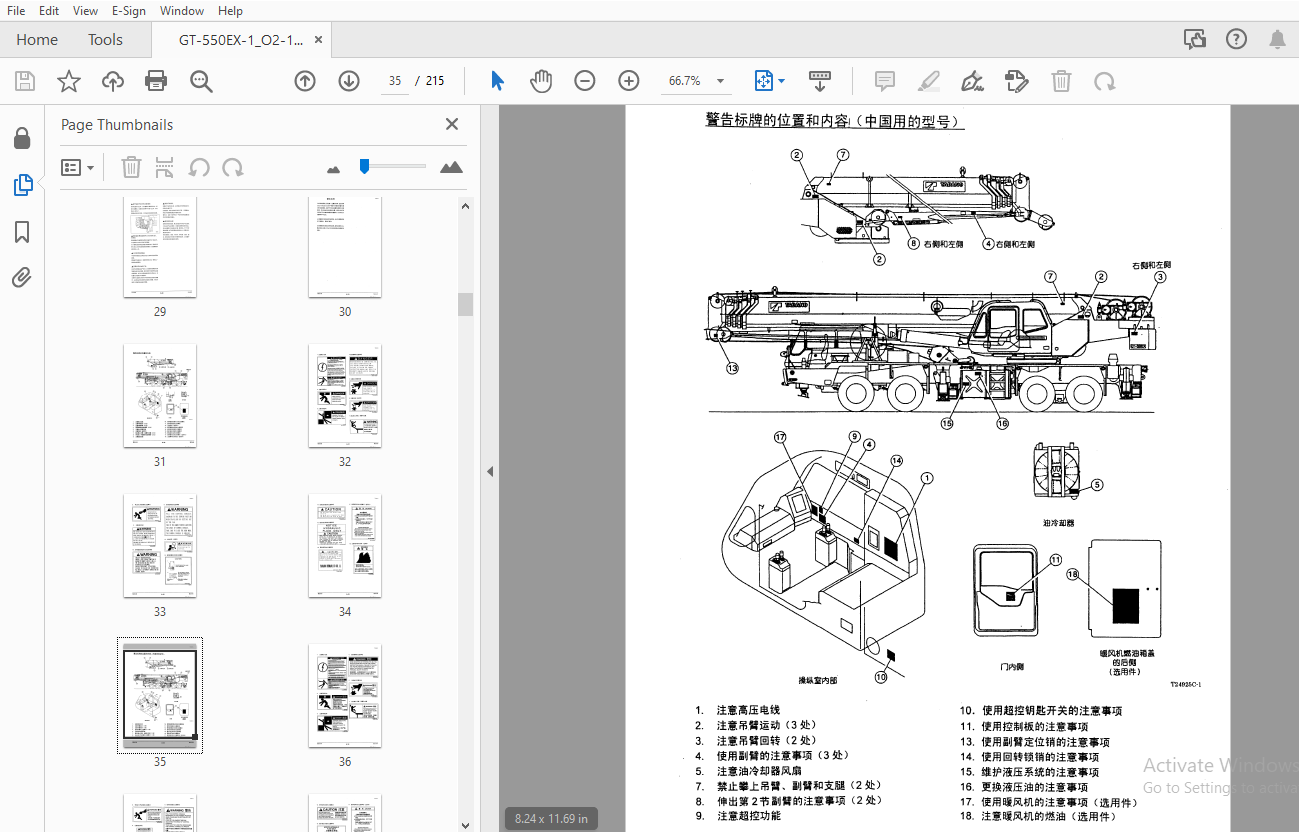Open the sign document pen tool
The height and width of the screenshot is (832, 1299).
point(972,81)
